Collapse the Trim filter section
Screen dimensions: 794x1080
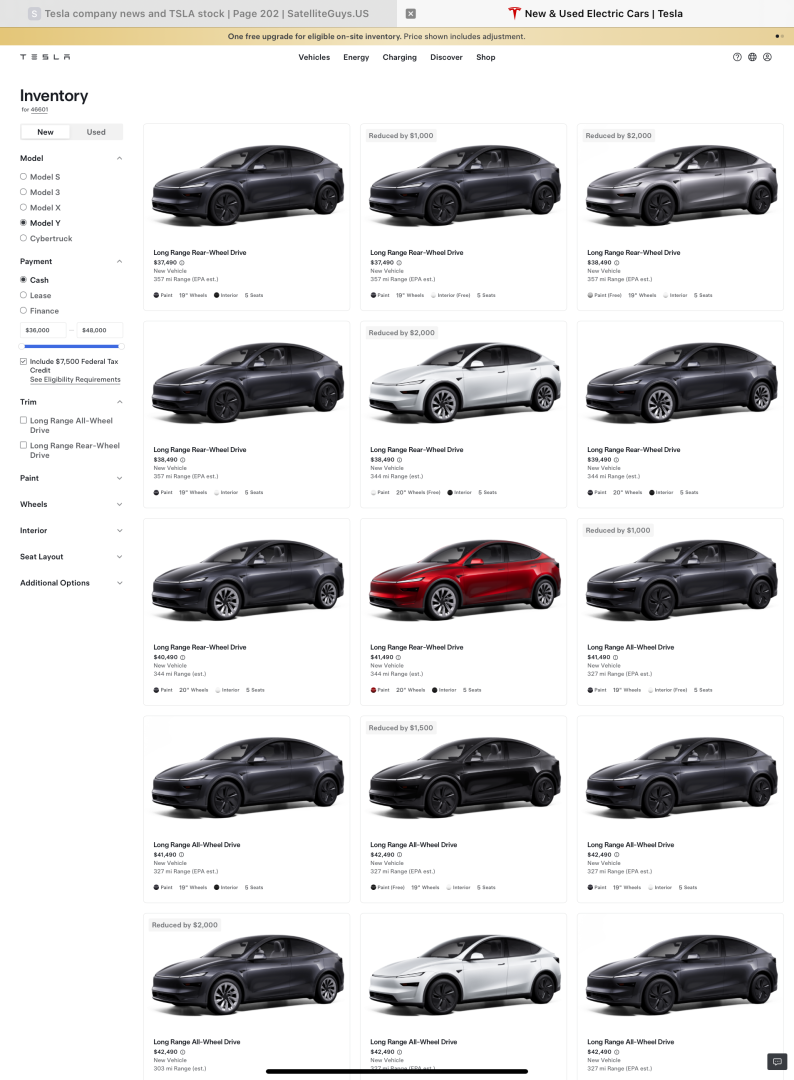[119, 402]
